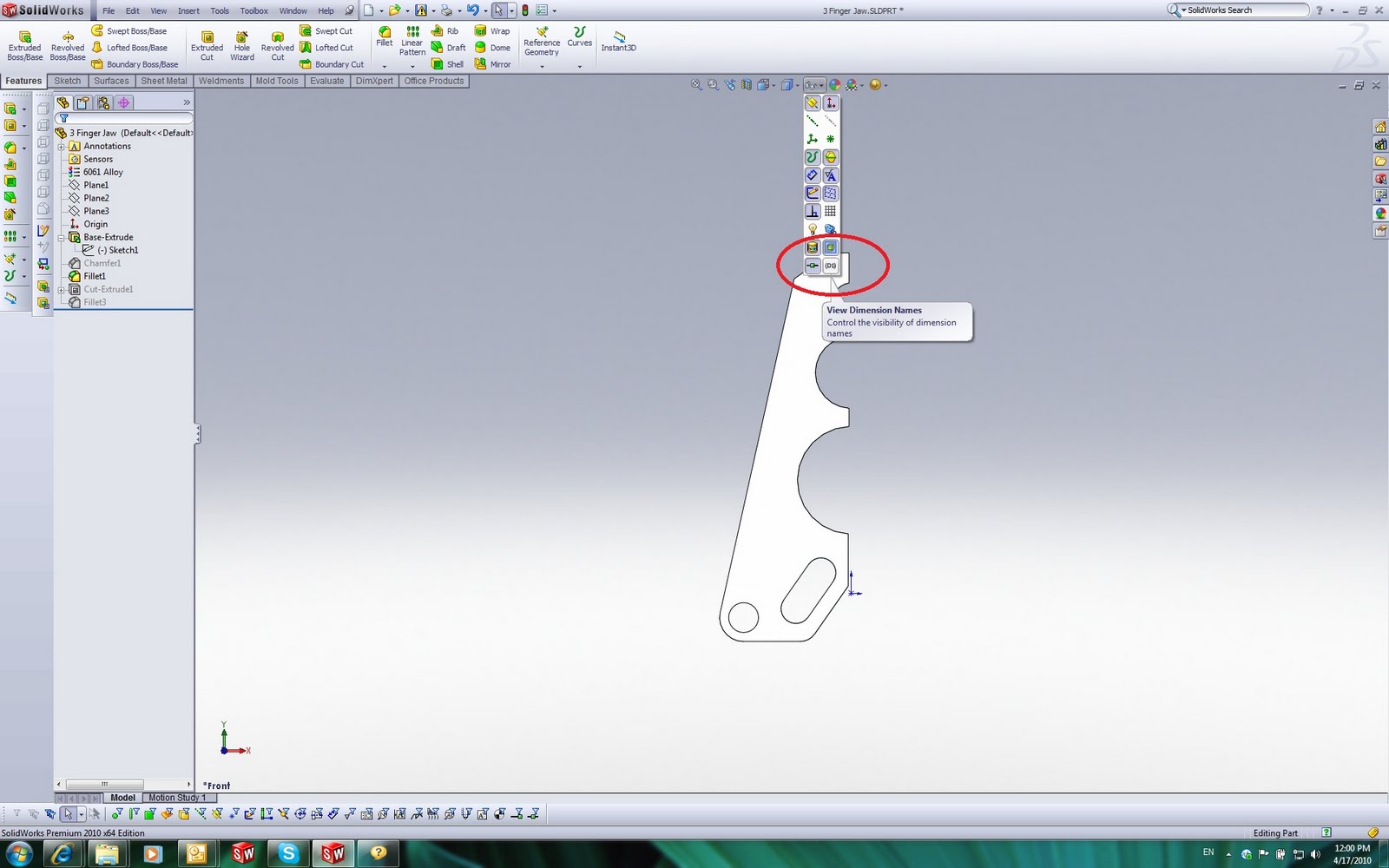The image size is (1389, 868).
Task: Switch to the Sketch tab
Action: pos(68,81)
